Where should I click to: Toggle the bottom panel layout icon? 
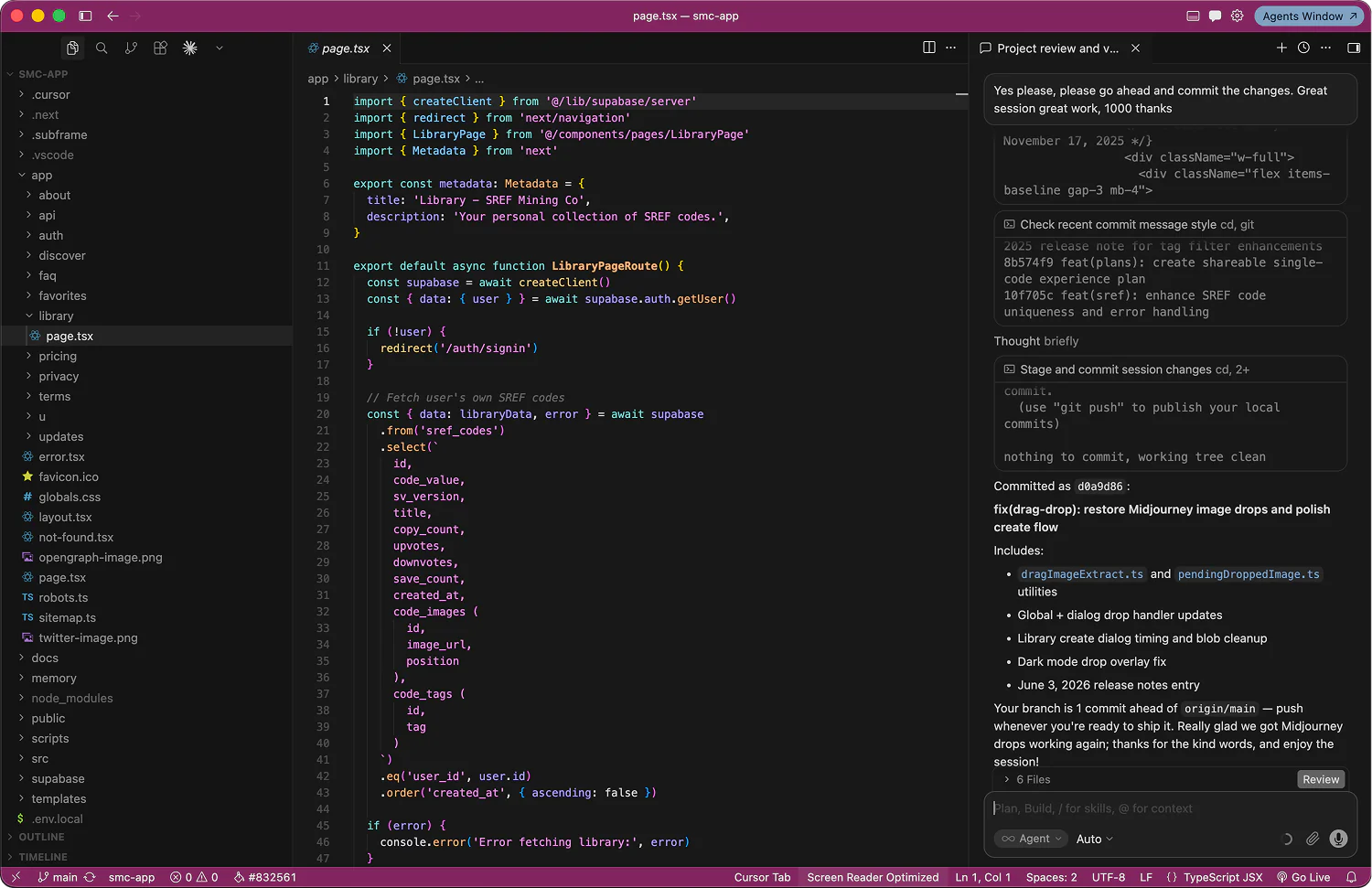tap(1193, 16)
